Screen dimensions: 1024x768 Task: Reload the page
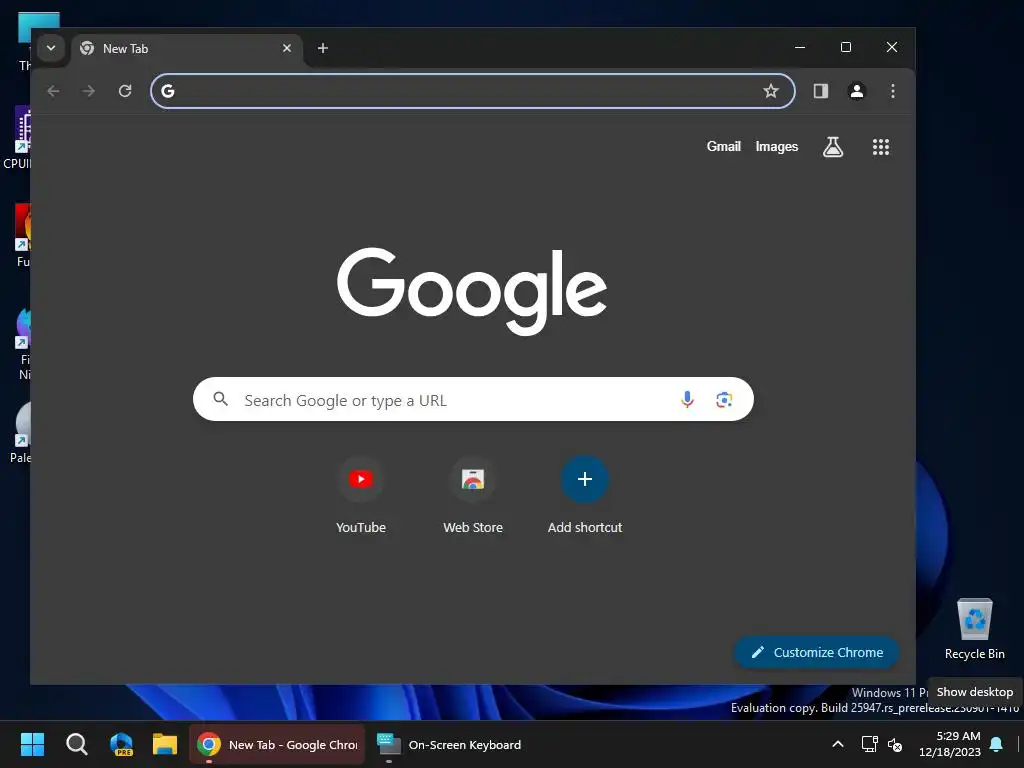tap(125, 91)
